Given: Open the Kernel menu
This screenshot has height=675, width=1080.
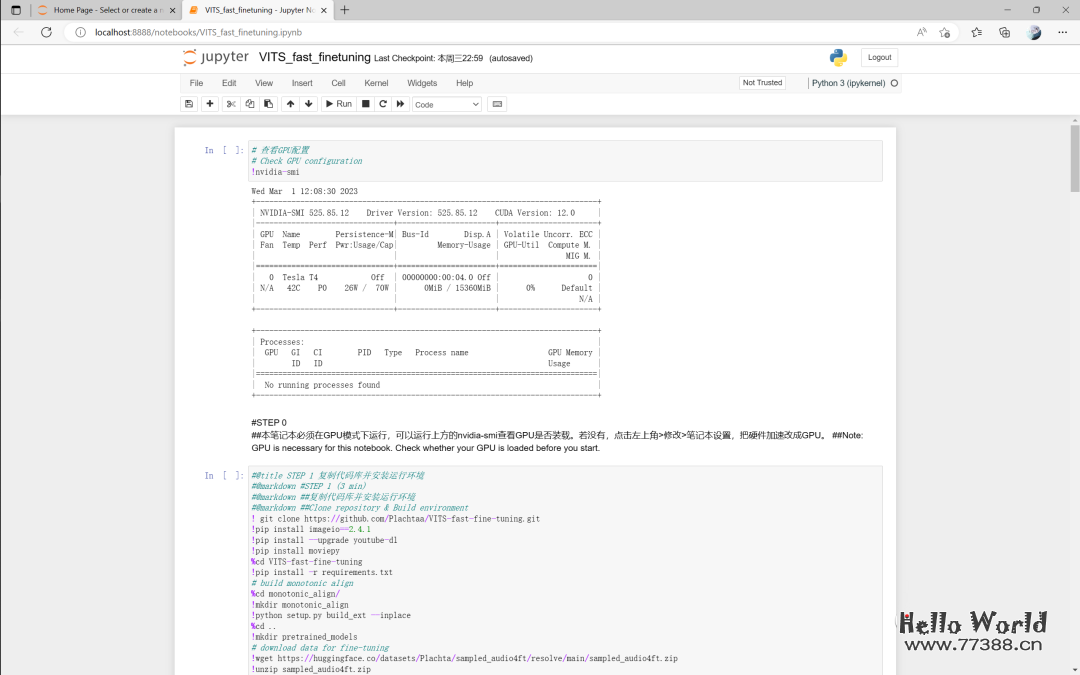Looking at the screenshot, I should [376, 83].
